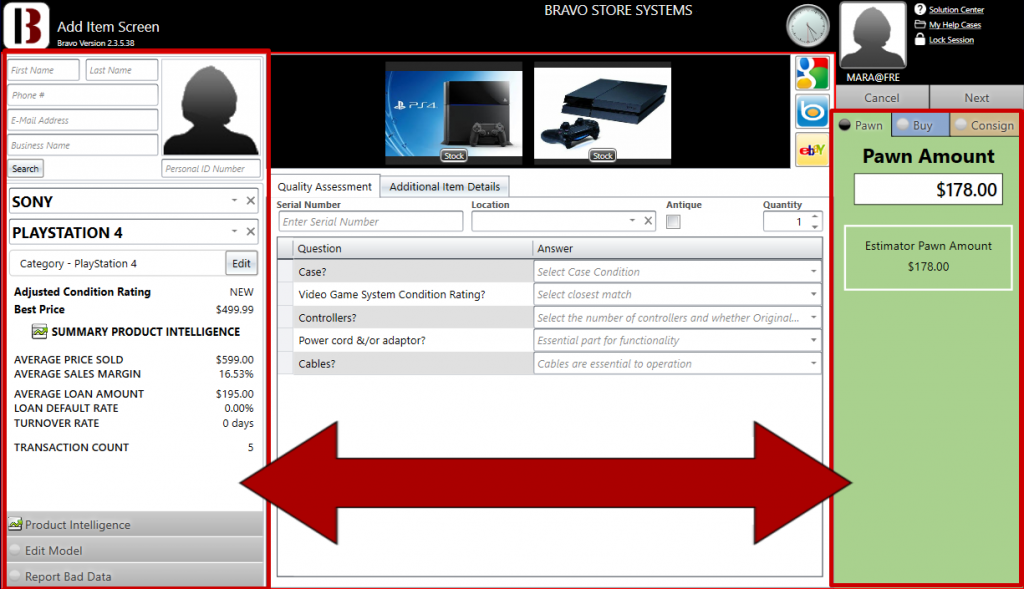Viewport: 1024px width, 589px height.
Task: Expand the Edit Model panel
Action: coord(135,551)
